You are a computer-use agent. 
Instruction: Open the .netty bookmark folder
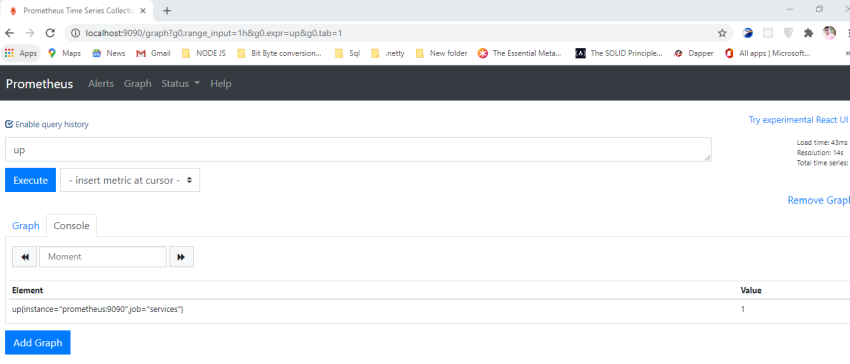[x=388, y=53]
